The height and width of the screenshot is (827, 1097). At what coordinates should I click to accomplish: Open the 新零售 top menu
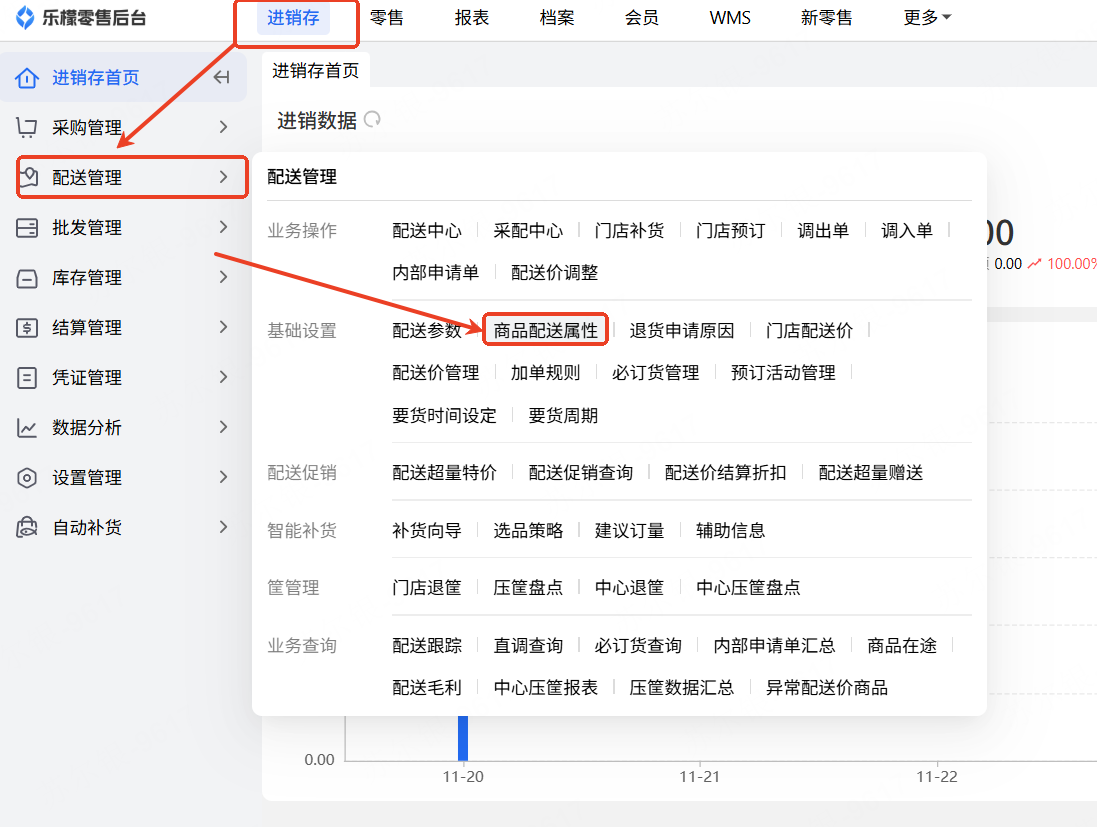[x=826, y=17]
